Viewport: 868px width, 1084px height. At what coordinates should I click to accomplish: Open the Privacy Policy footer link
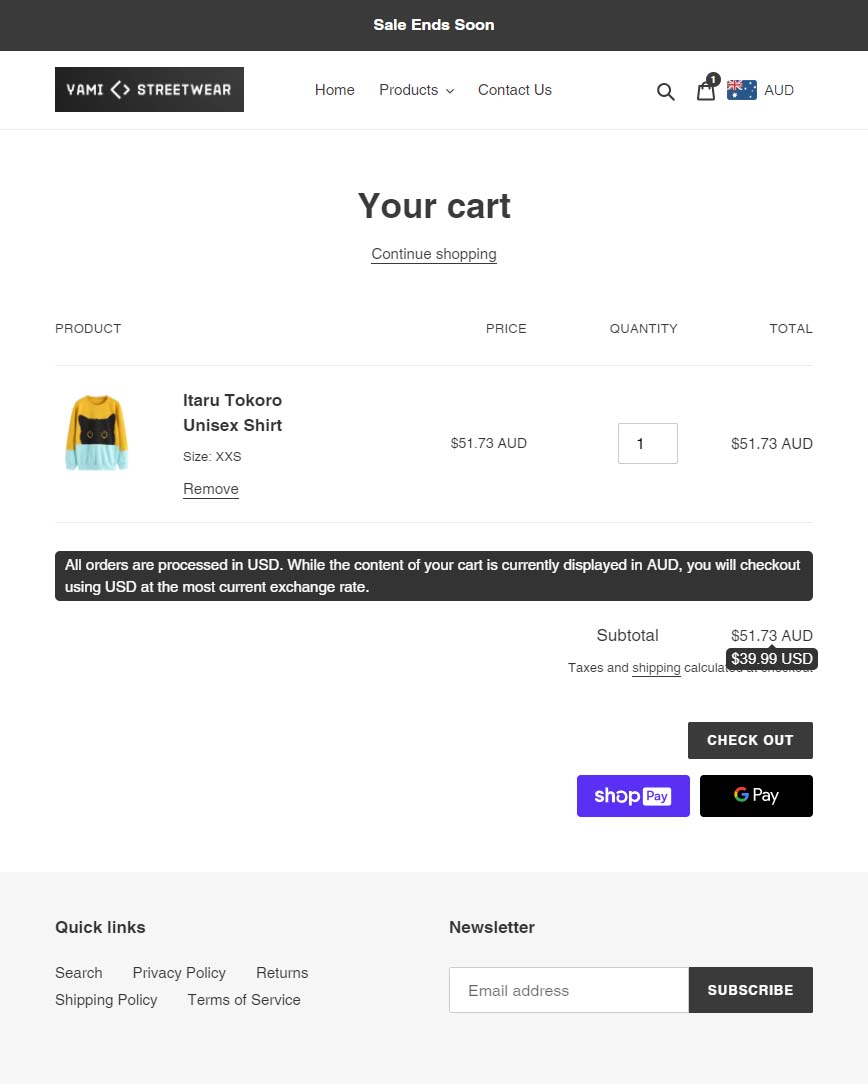(x=179, y=973)
